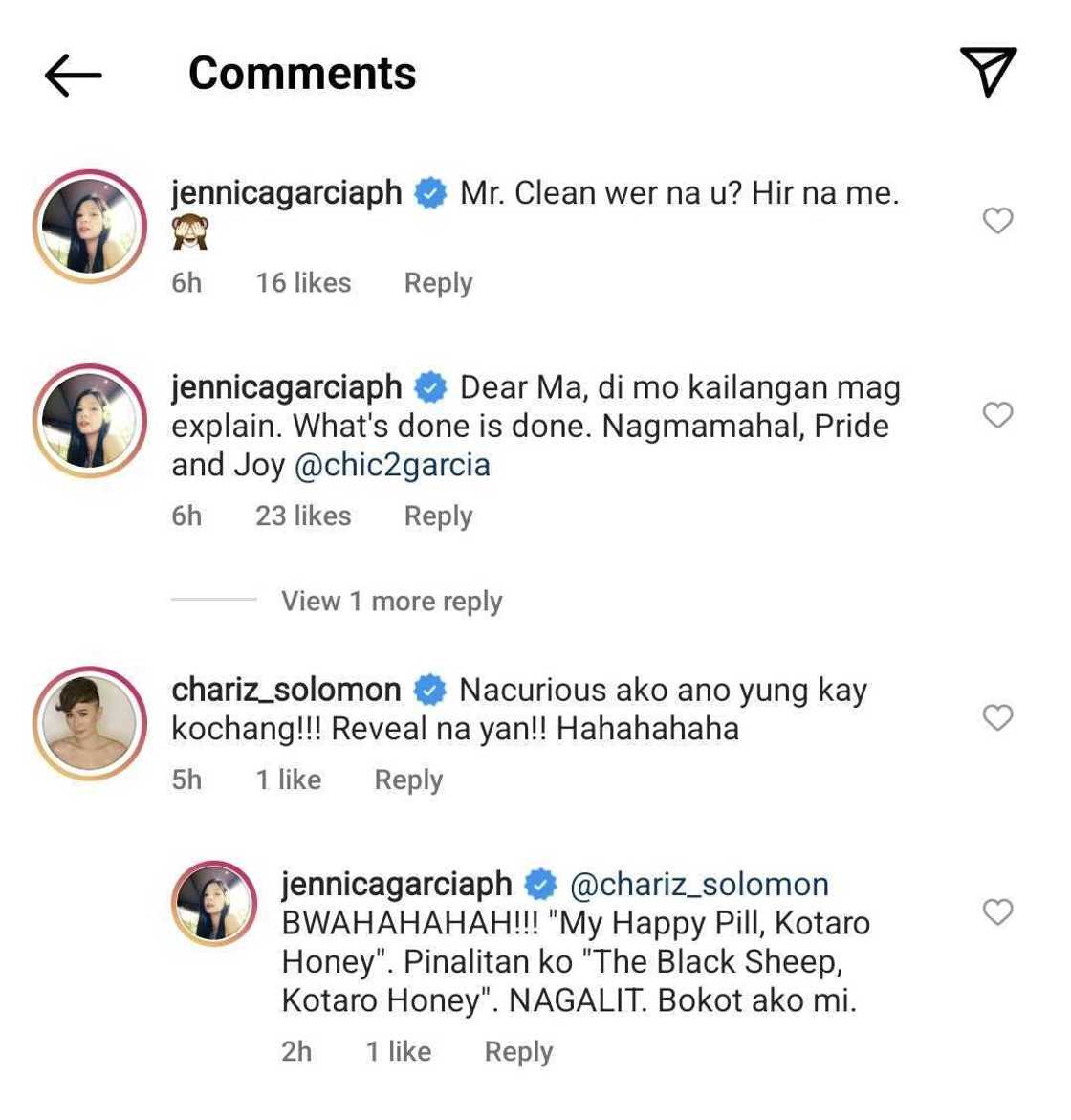Open the share paper-plane icon

[x=988, y=71]
